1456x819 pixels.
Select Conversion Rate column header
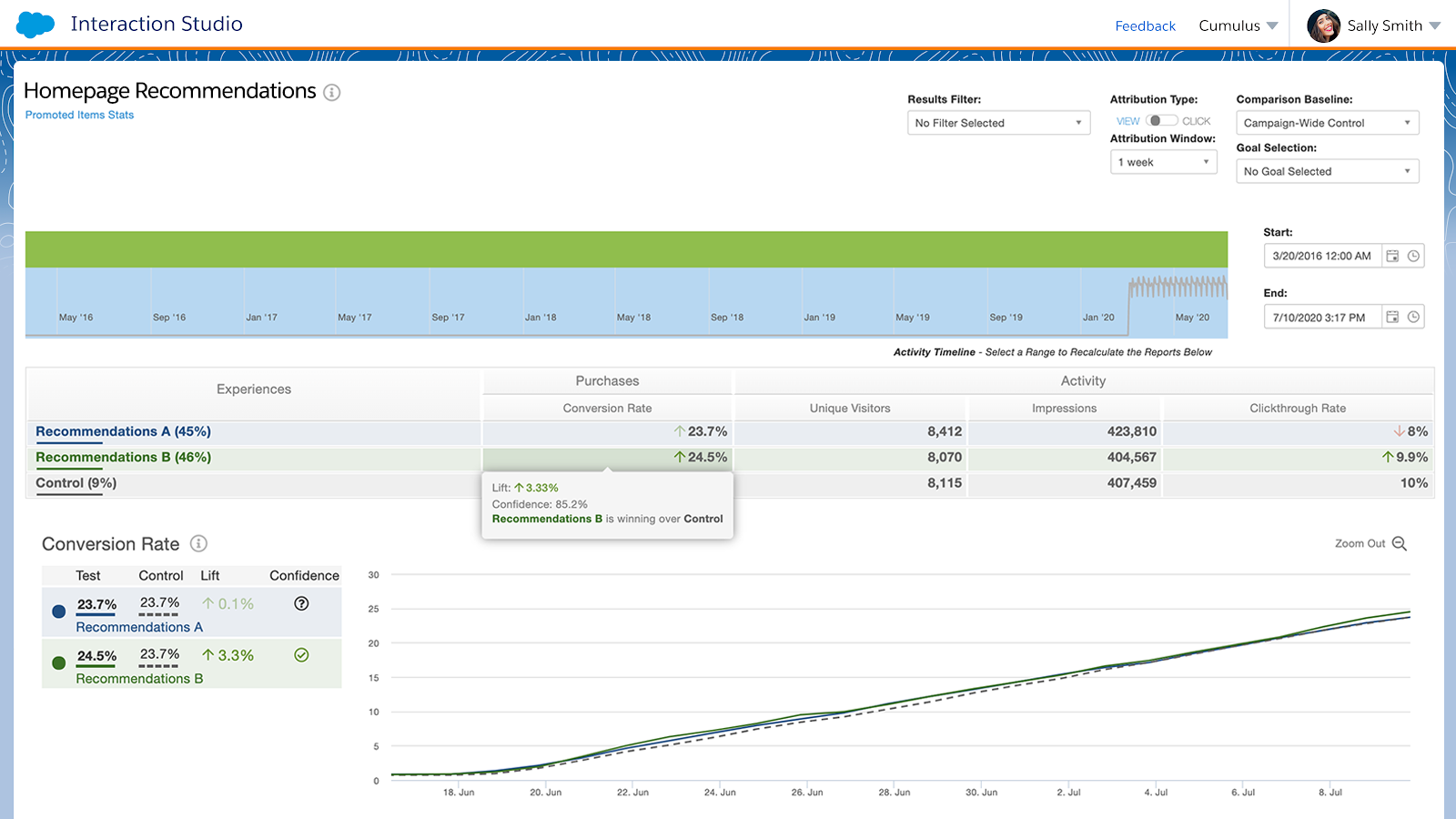pos(607,408)
